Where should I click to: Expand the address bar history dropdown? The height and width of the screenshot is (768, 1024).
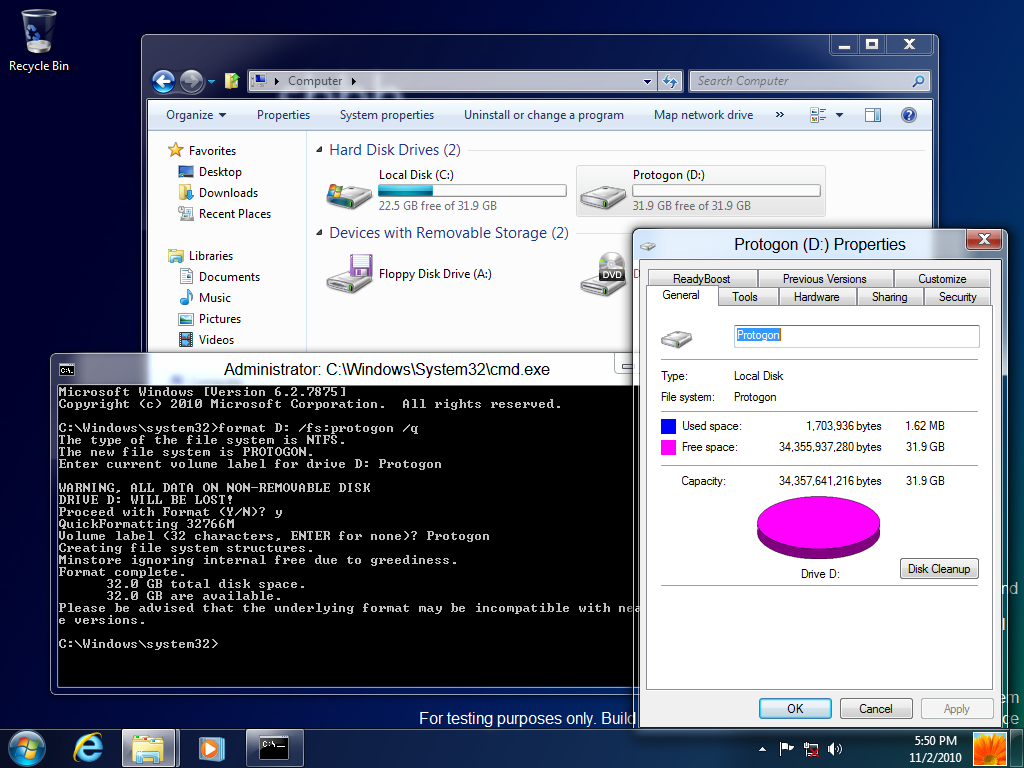click(x=647, y=82)
